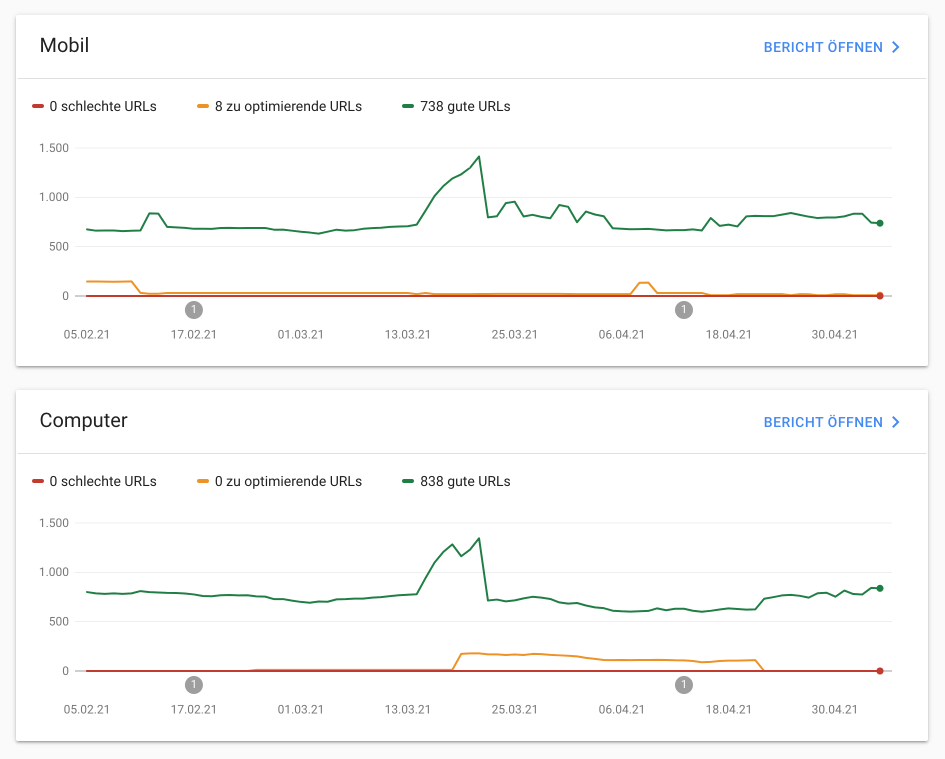Screen dimensions: 945x759
Task: Select the red endpoint dot on the Computer chart
Action: (880, 671)
